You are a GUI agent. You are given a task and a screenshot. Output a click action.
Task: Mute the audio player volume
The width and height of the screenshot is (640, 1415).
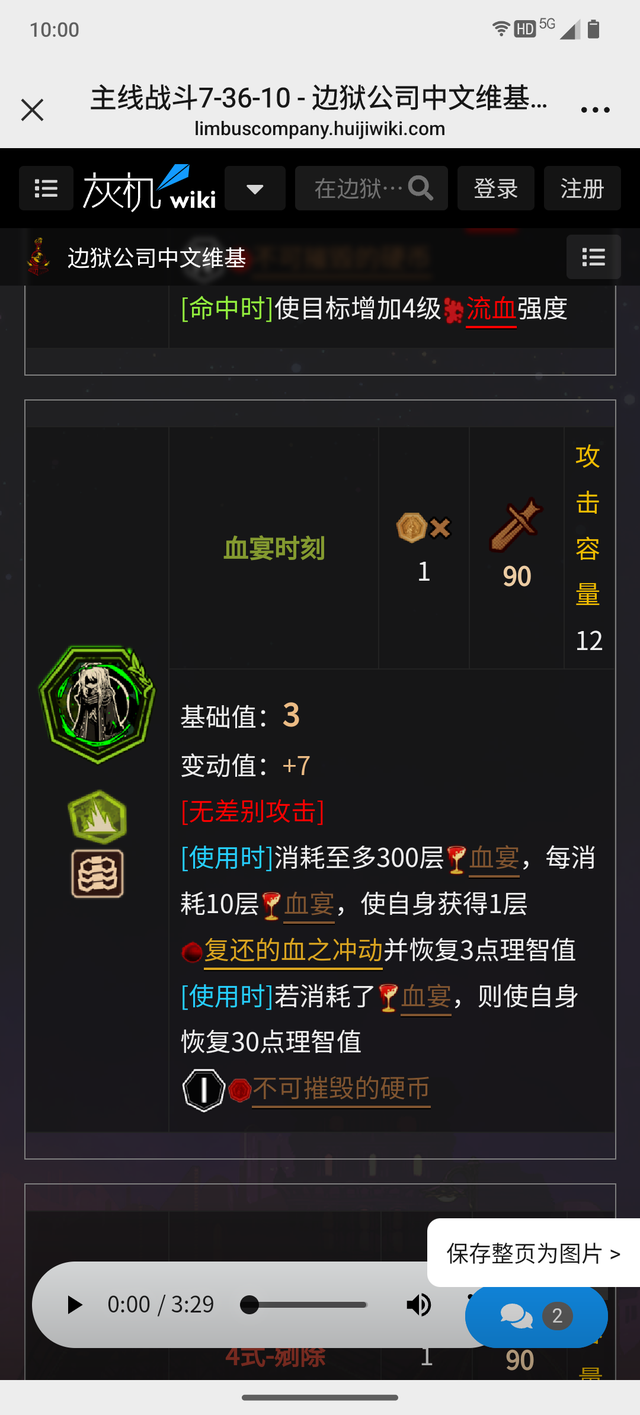[x=419, y=1305]
